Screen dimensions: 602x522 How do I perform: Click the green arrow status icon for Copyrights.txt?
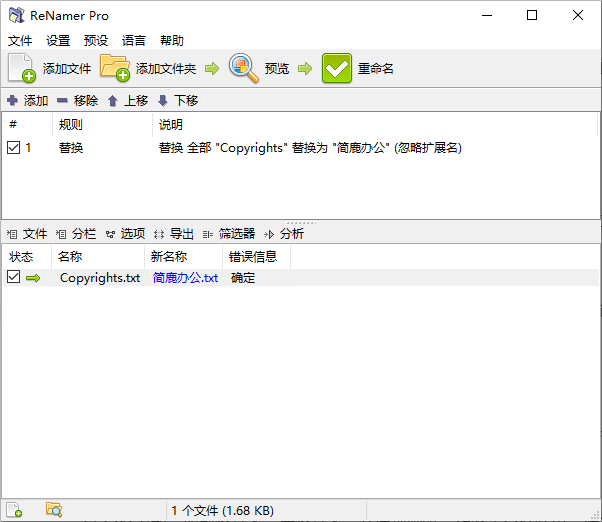coord(33,278)
